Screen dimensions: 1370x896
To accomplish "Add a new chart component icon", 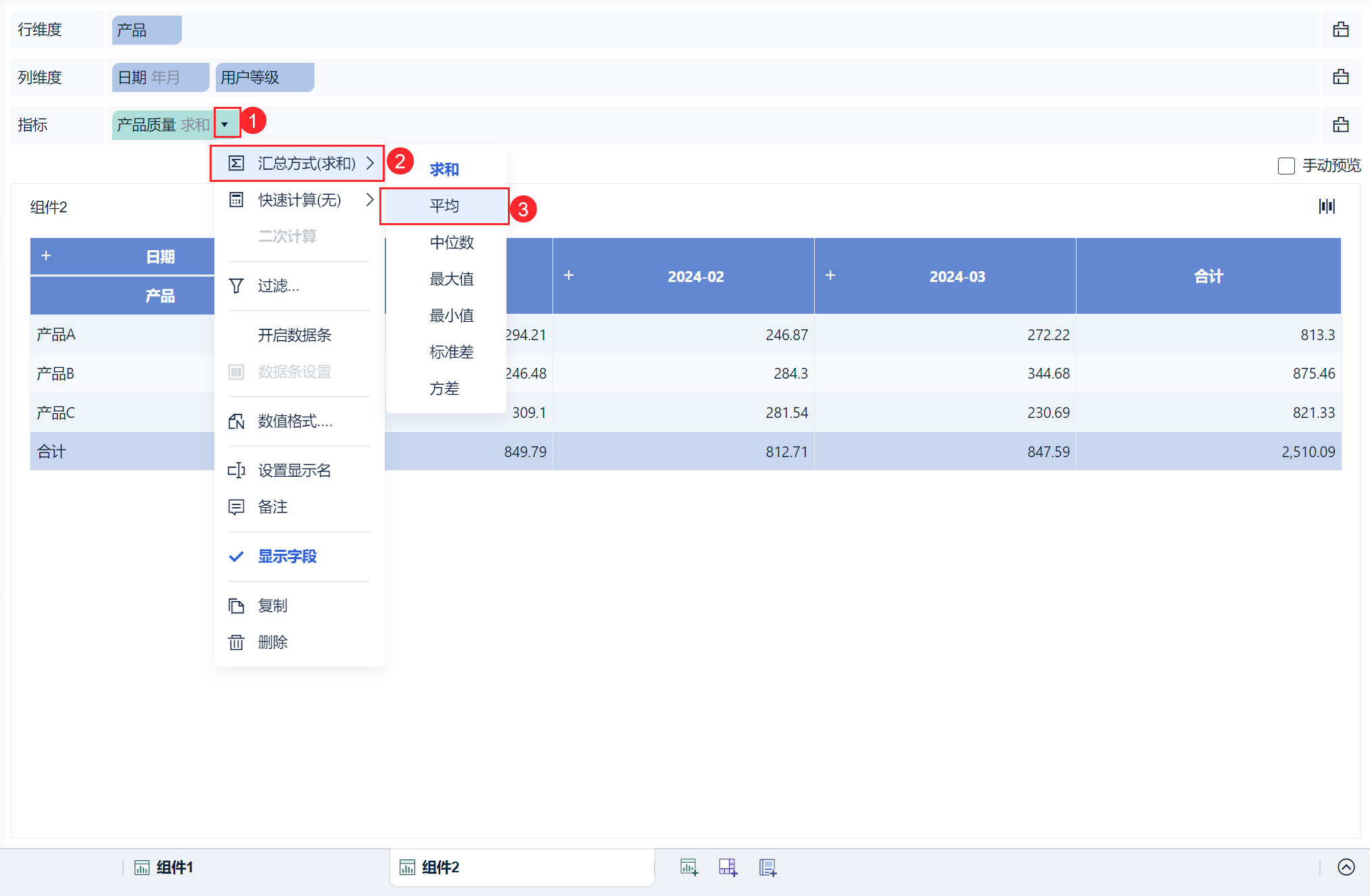I will coord(689,867).
